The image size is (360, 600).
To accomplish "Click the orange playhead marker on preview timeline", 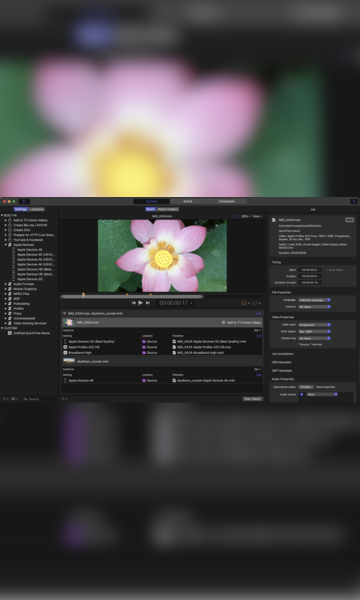I will pyautogui.click(x=83, y=295).
